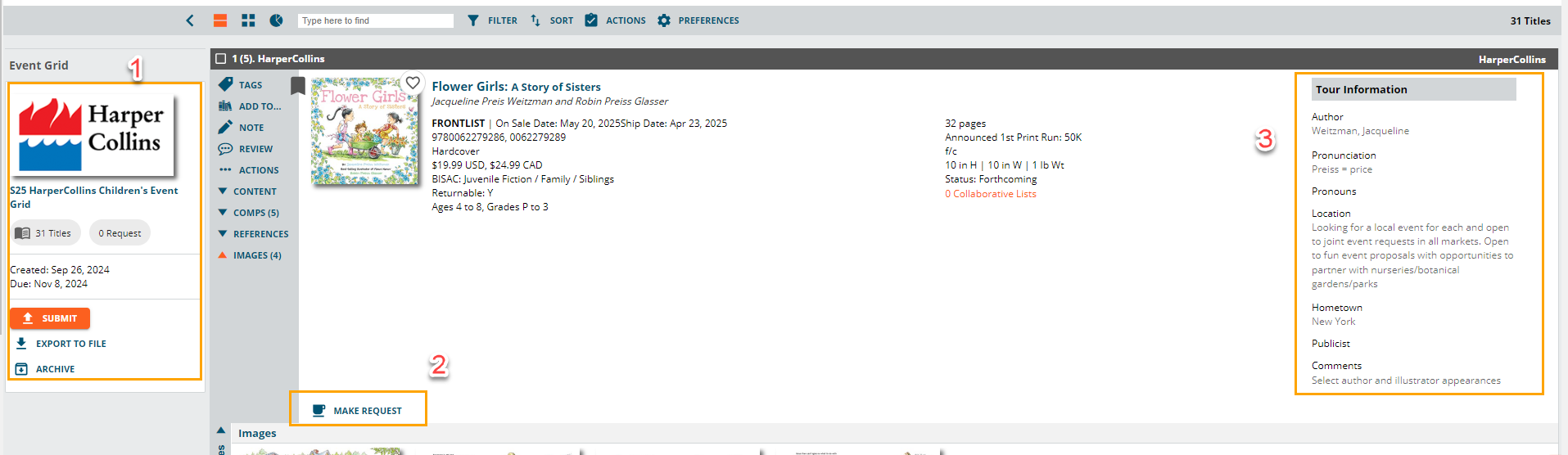Open the Sort menu
Viewport: 1568px width, 455px height.
(x=551, y=20)
